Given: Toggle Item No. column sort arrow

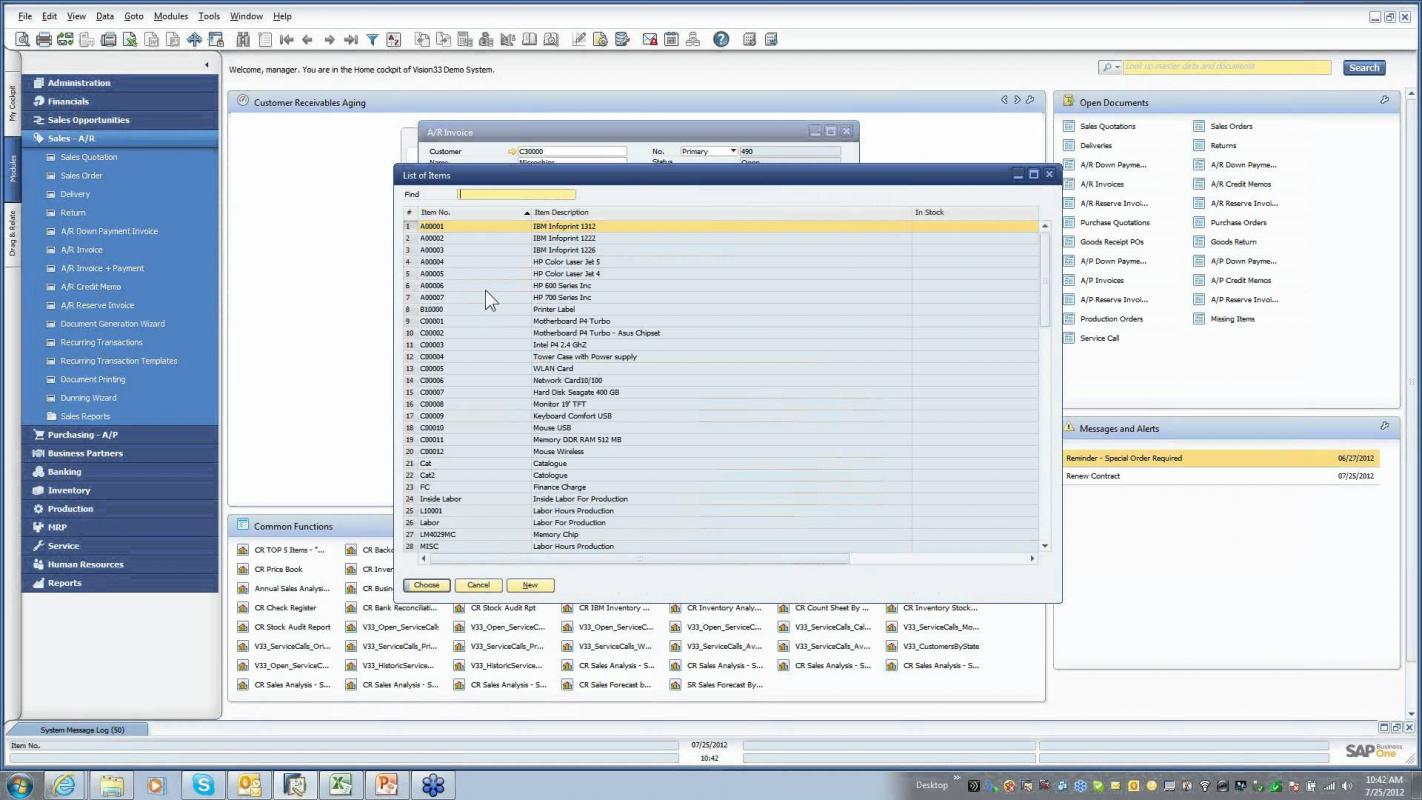Looking at the screenshot, I should point(527,213).
